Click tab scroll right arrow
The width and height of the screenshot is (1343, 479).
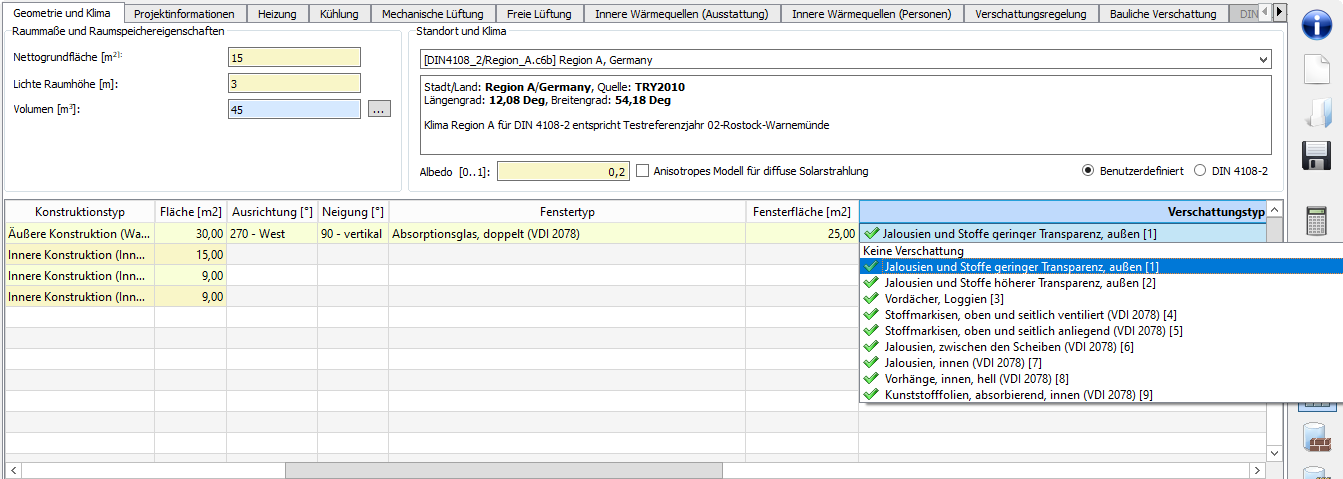1279,12
